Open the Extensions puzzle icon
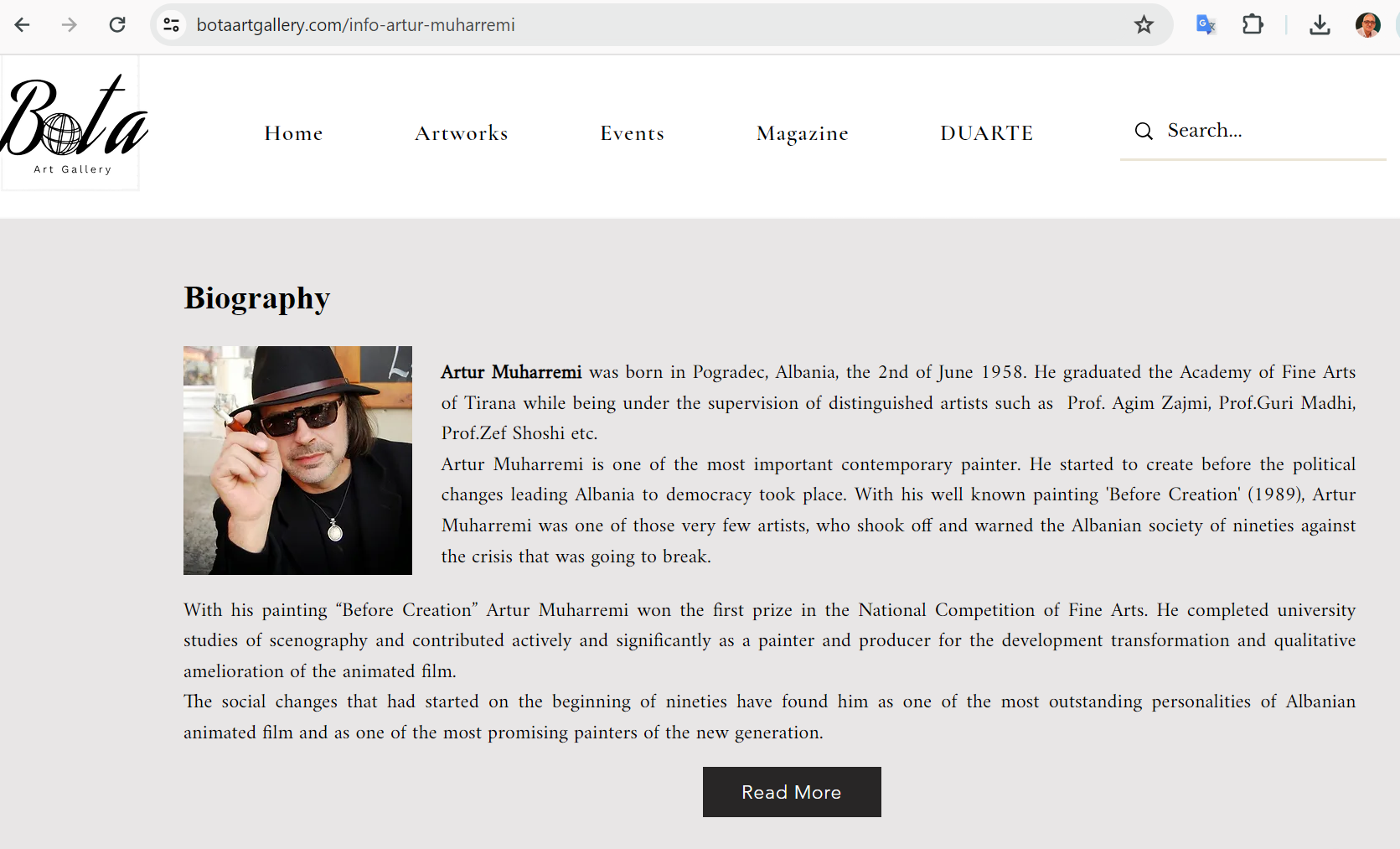The width and height of the screenshot is (1400, 849). (1253, 25)
